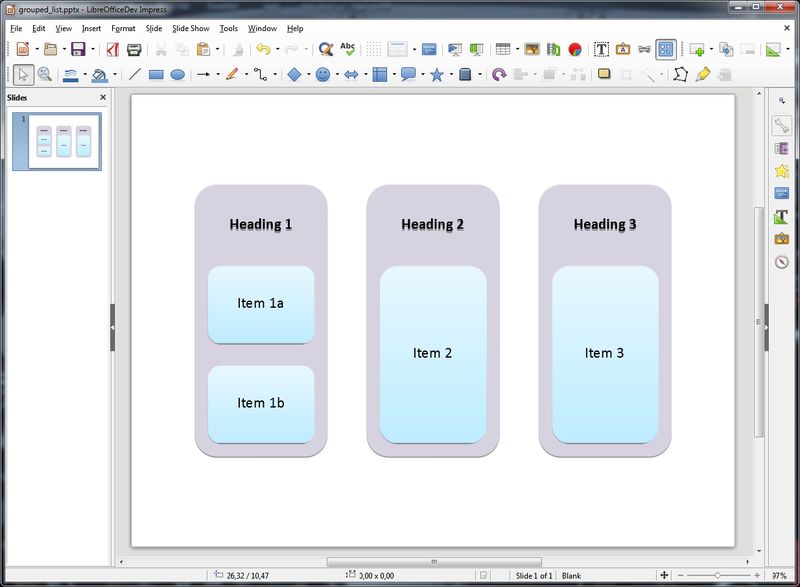Toggle the highlighted Show Draw Functions button
Viewport: 800px width, 587px height.
tap(666, 49)
